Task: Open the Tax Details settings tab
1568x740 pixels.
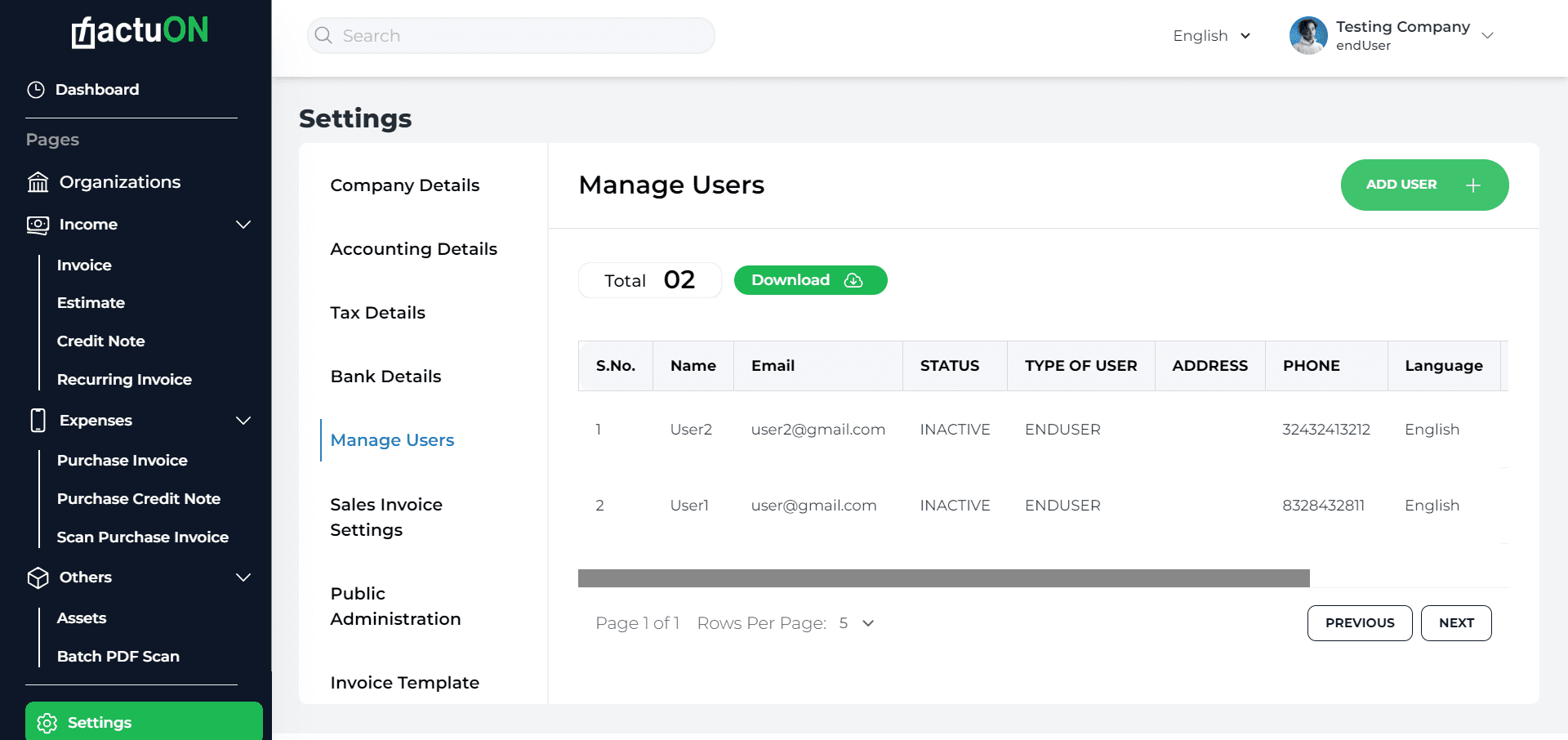Action: pos(377,313)
